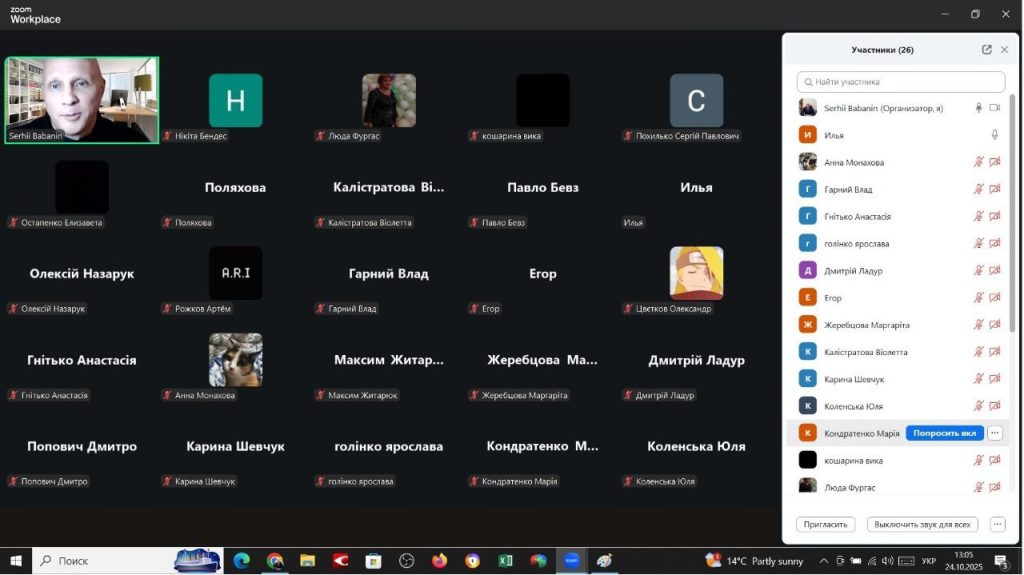Launch Excel from the taskbar
This screenshot has width=1024, height=575.
(505, 561)
